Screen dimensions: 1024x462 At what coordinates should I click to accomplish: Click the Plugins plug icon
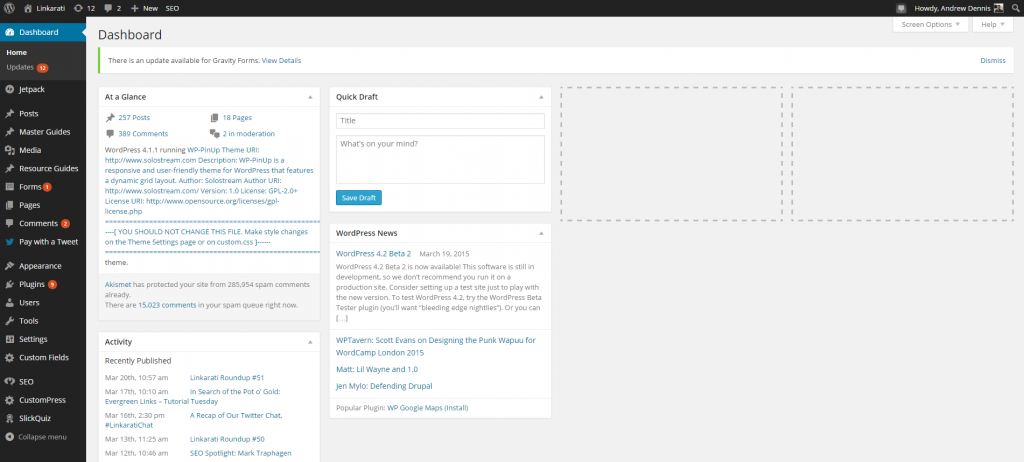pyautogui.click(x=10, y=284)
